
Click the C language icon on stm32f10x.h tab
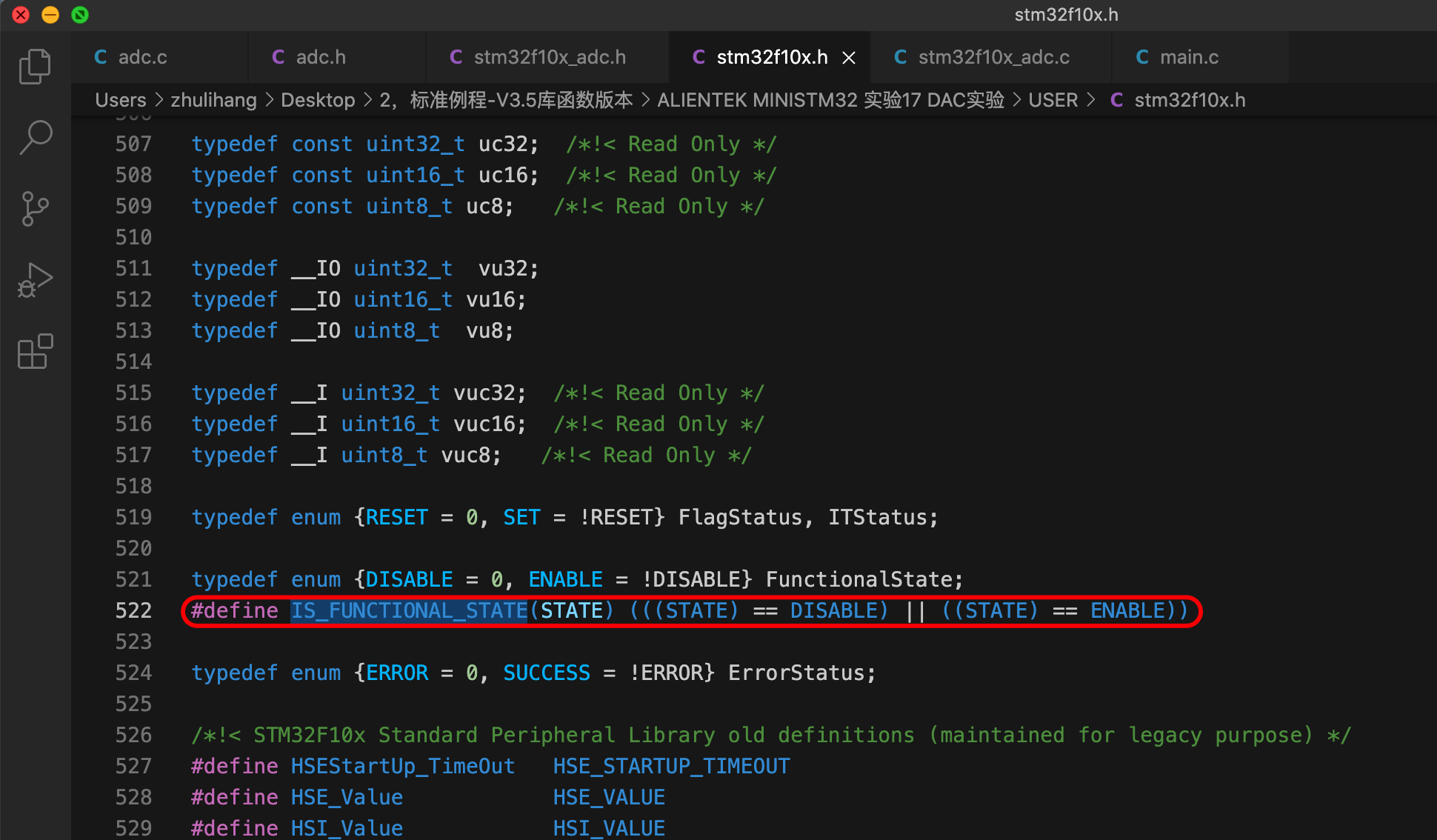click(x=699, y=57)
